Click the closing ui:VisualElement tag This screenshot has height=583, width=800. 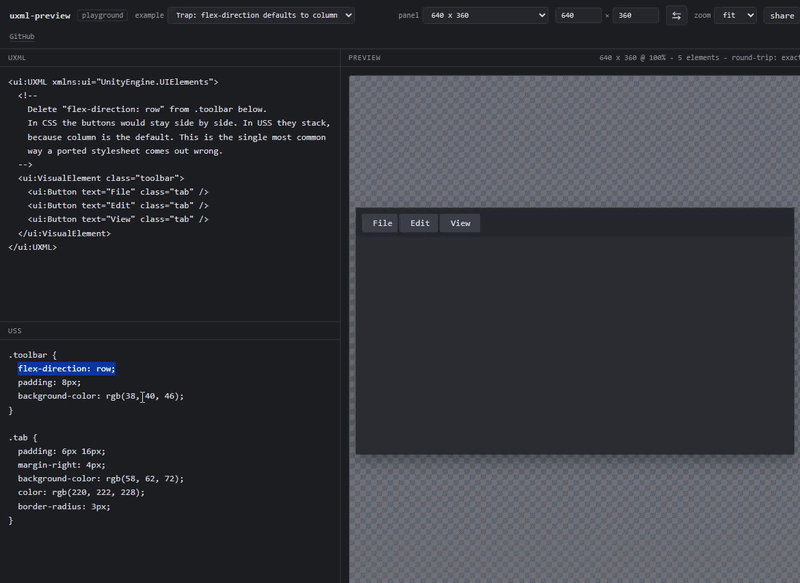(64, 233)
